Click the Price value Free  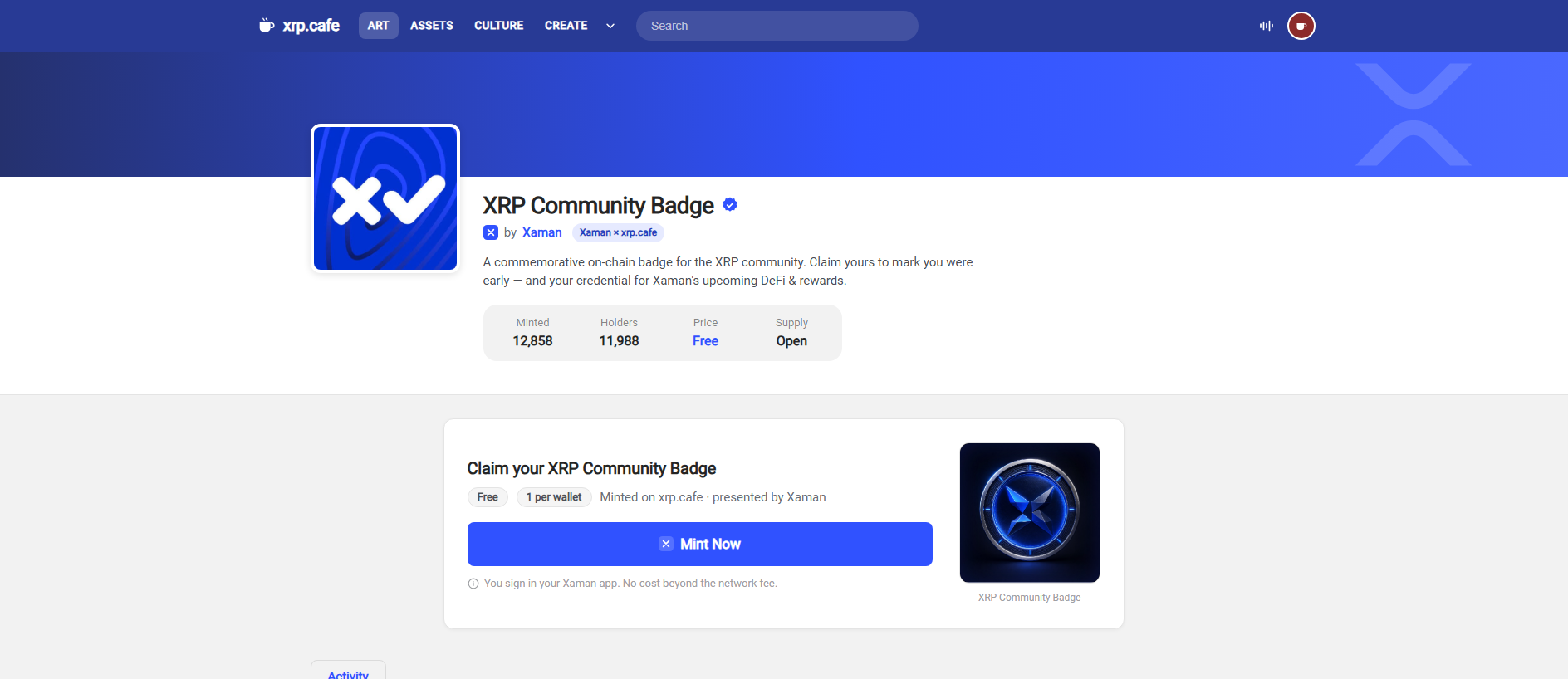[x=705, y=341]
